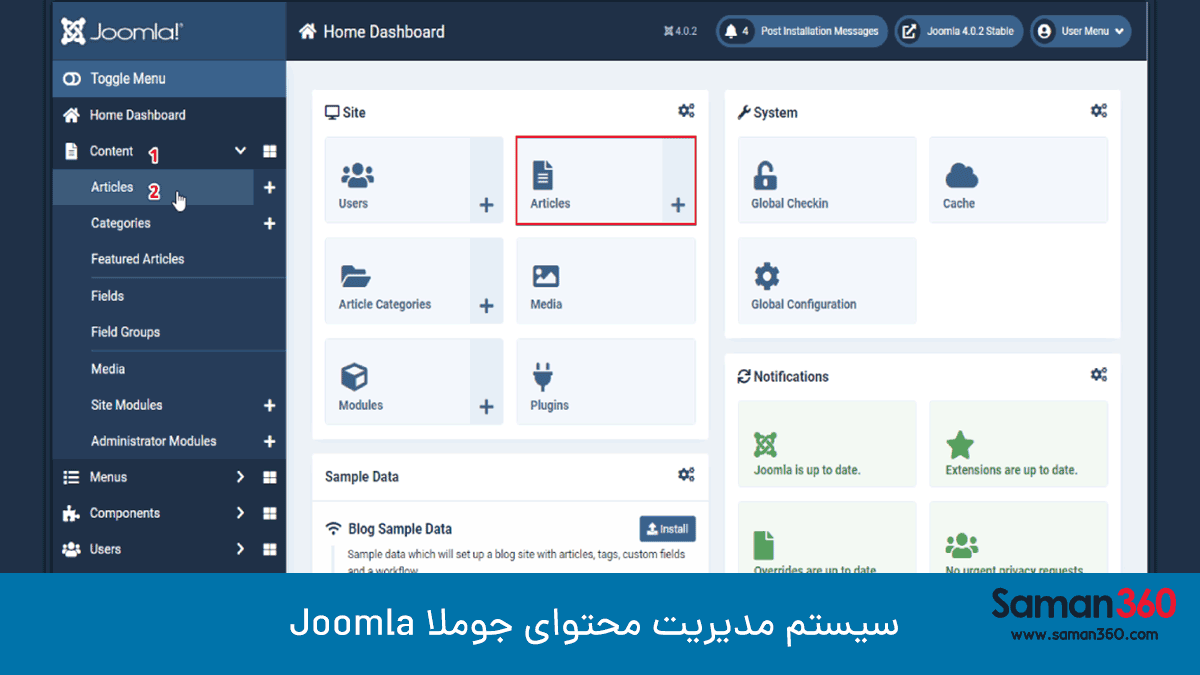This screenshot has height=675, width=1200.
Task: Click the Joomla 4.0.2 version label
Action: coord(680,32)
